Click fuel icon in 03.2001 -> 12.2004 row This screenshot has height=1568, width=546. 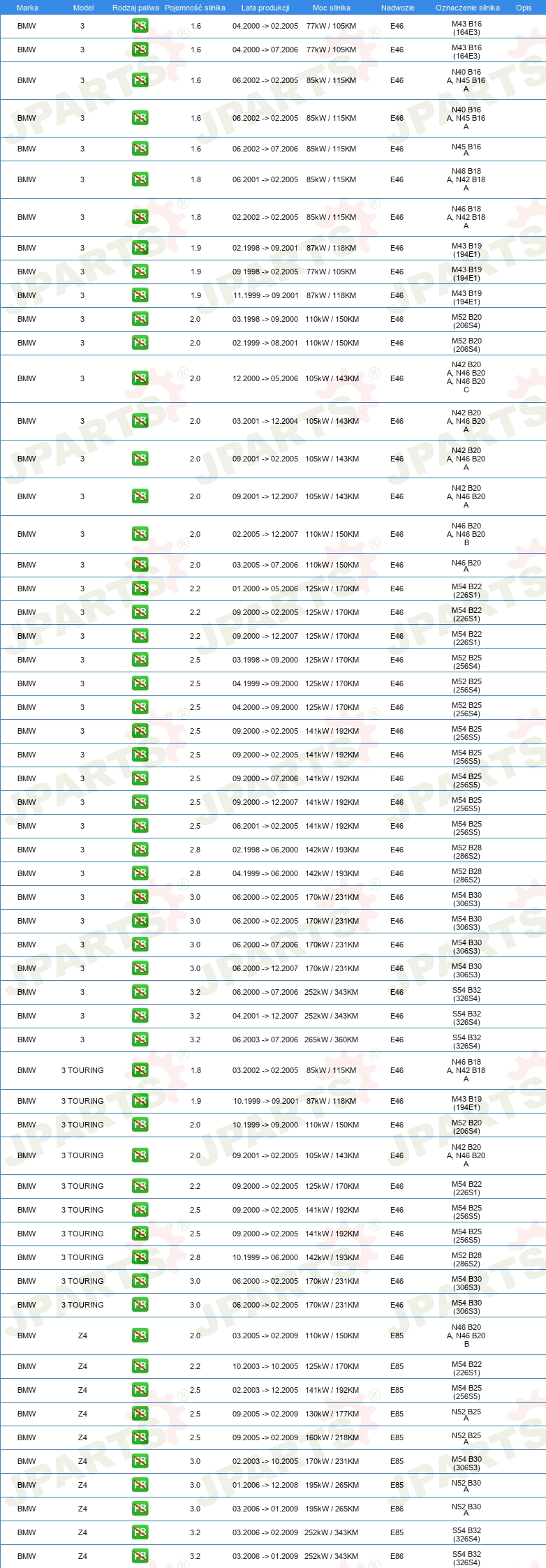(140, 421)
